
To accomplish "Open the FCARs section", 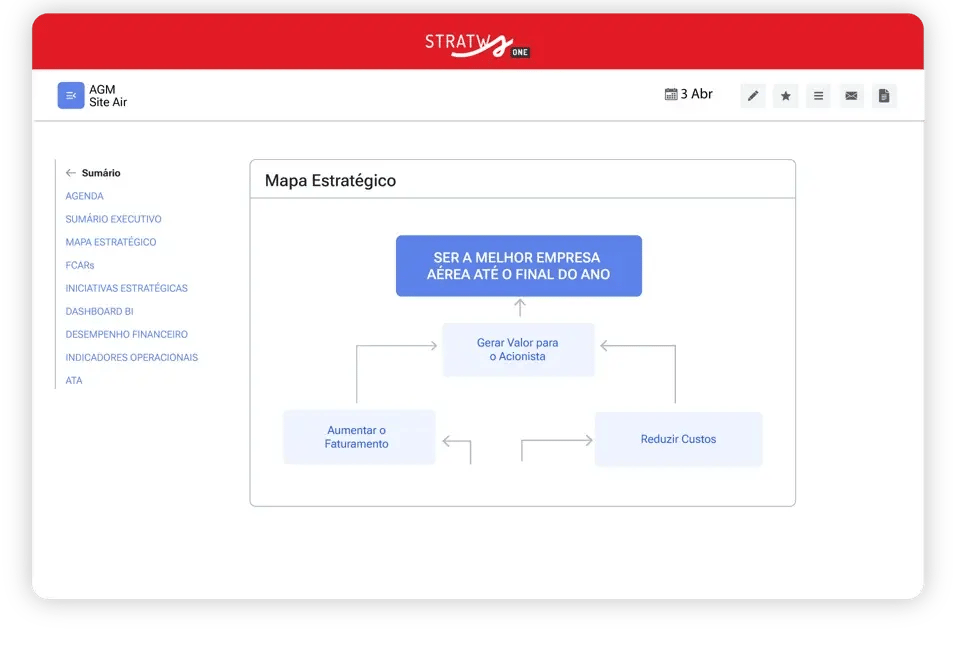I will (x=80, y=265).
